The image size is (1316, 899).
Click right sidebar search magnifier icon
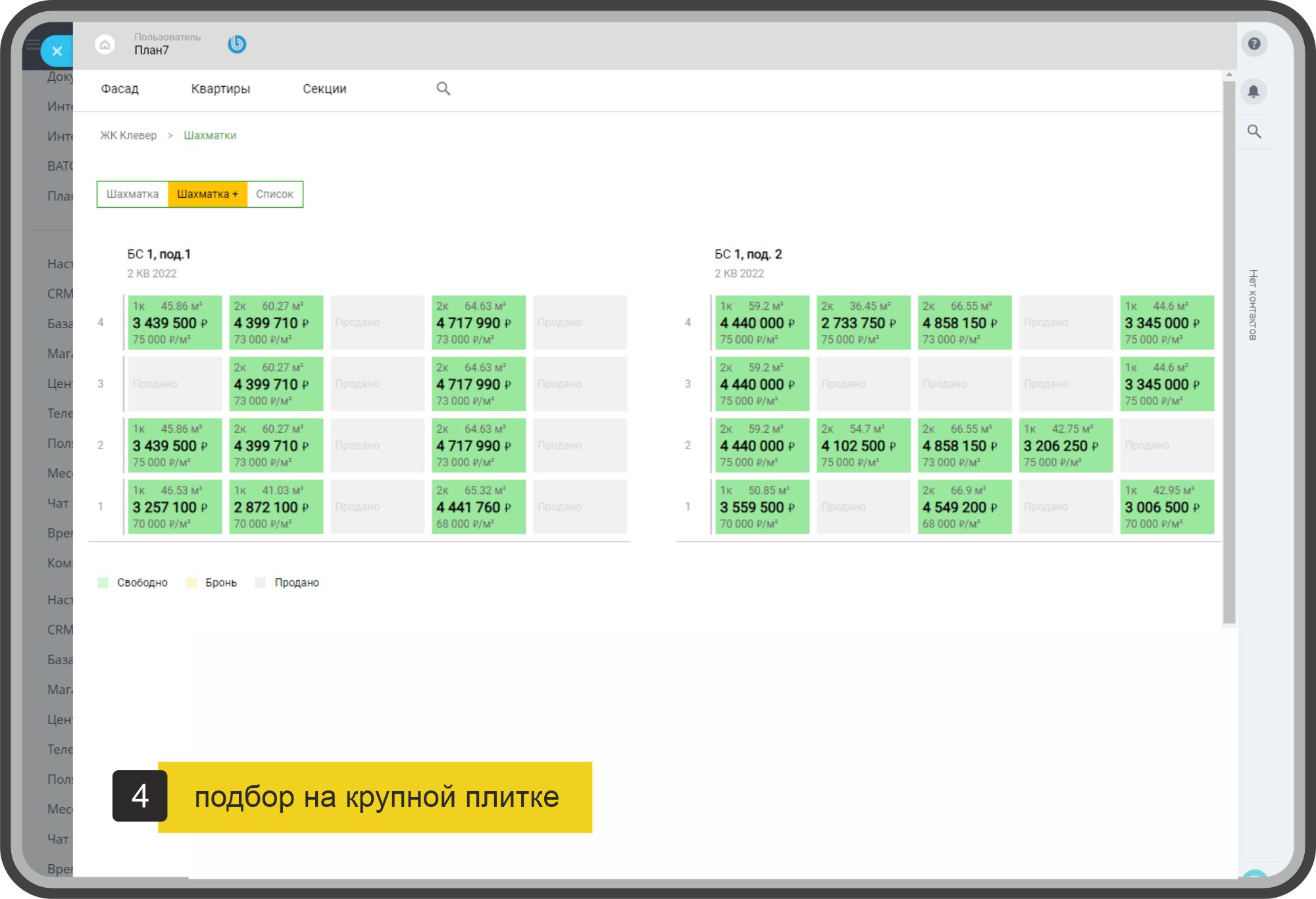click(x=1254, y=132)
